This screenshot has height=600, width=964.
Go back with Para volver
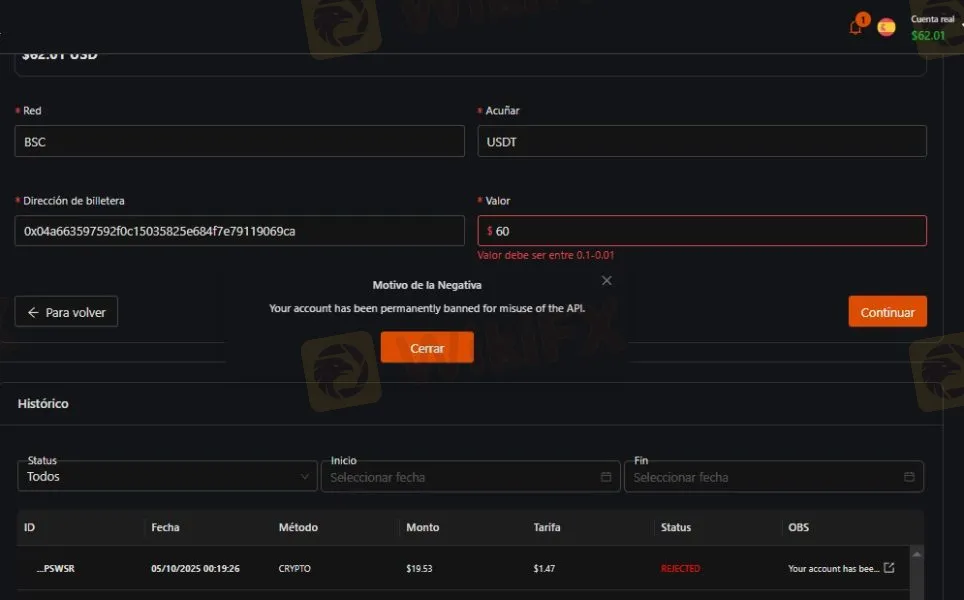(x=67, y=312)
